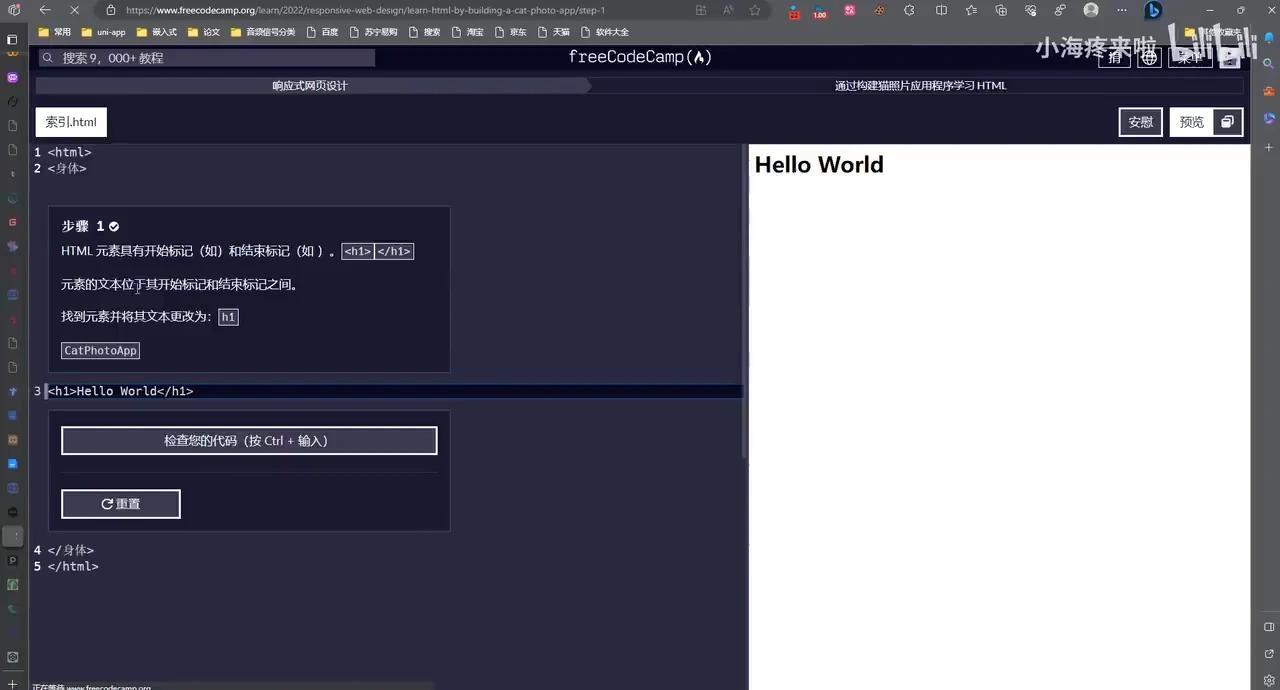Screen dimensions: 1280x690
Task: Open favorites list star icon
Action: [x=971, y=10]
